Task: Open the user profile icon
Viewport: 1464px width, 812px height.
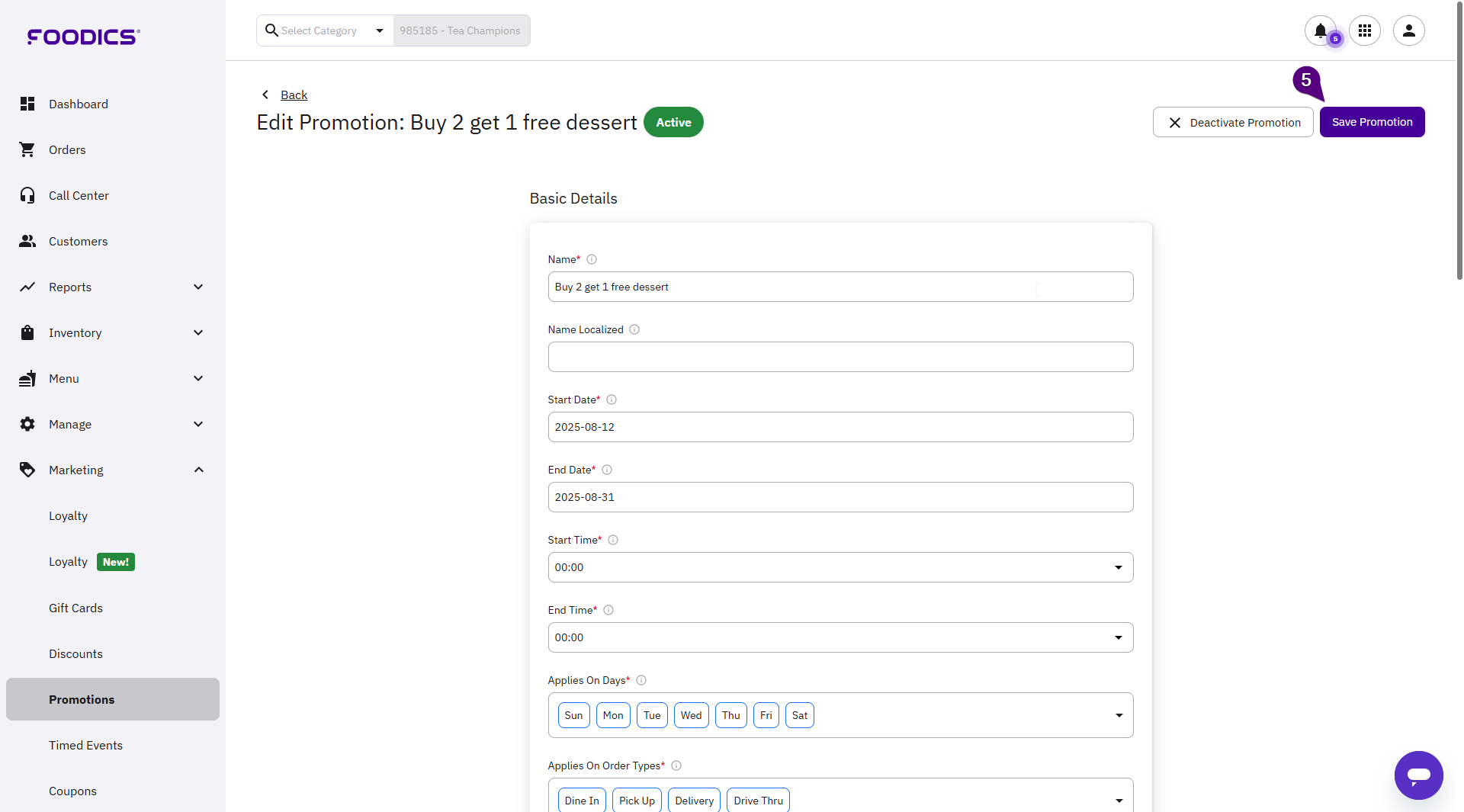Action: [1408, 30]
